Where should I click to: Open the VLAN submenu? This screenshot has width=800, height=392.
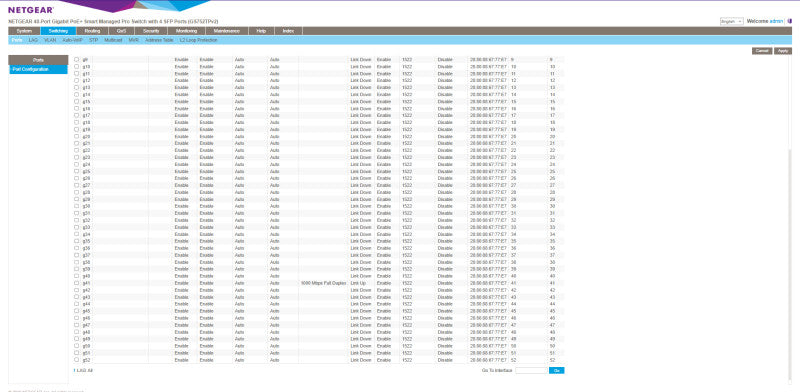[50, 40]
